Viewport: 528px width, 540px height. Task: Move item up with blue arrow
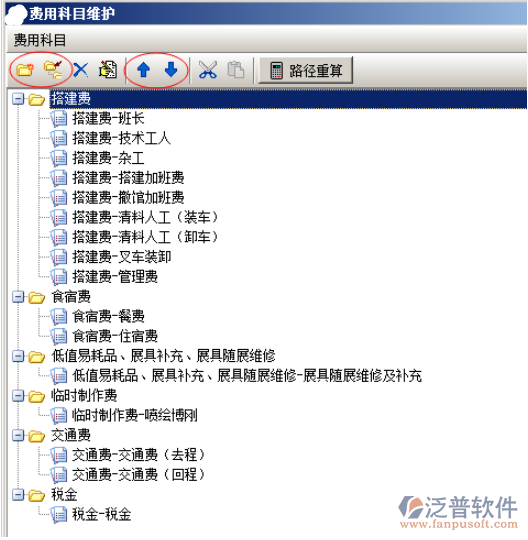point(143,70)
